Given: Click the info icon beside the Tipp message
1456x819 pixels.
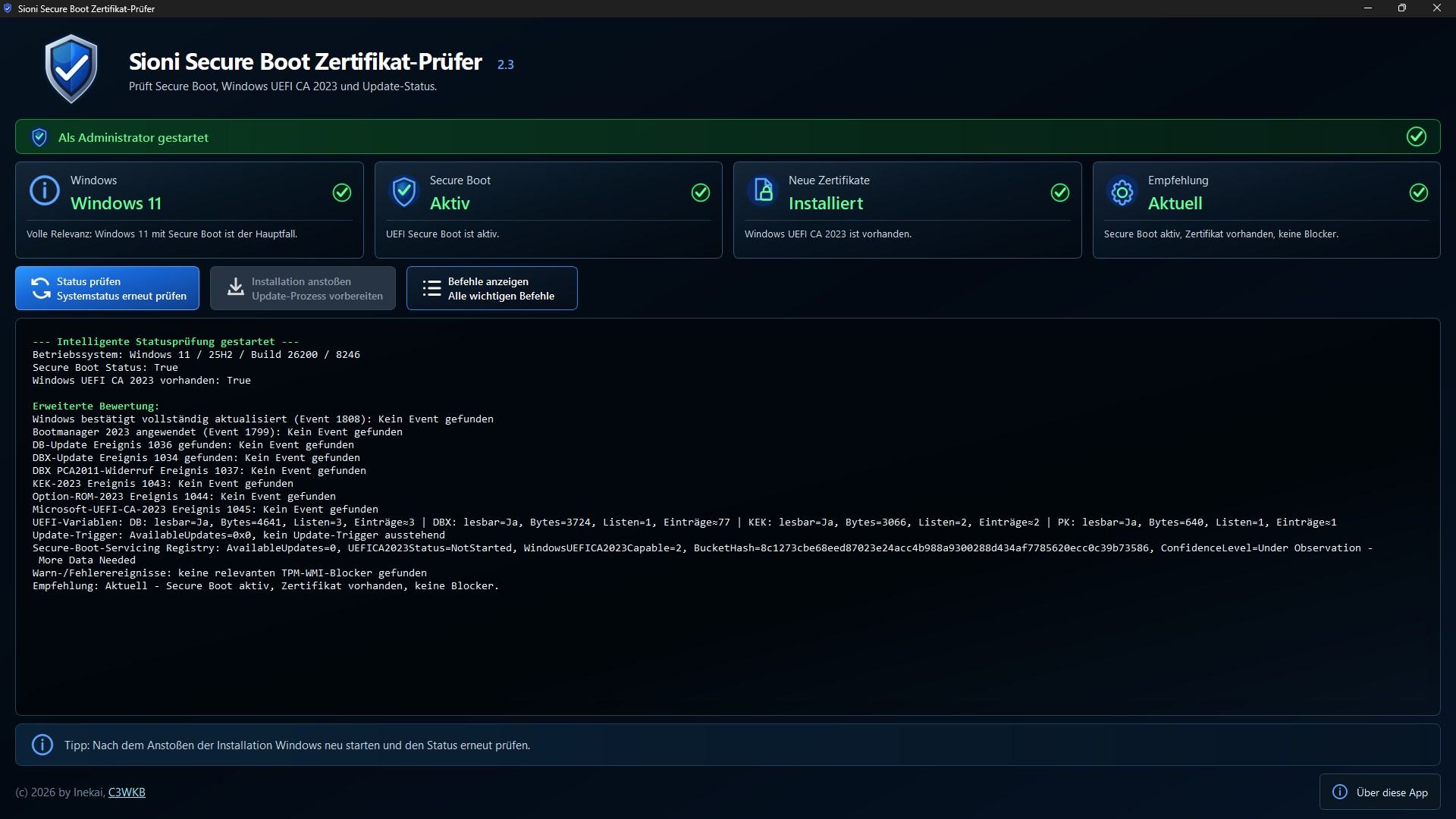Looking at the screenshot, I should [x=42, y=745].
